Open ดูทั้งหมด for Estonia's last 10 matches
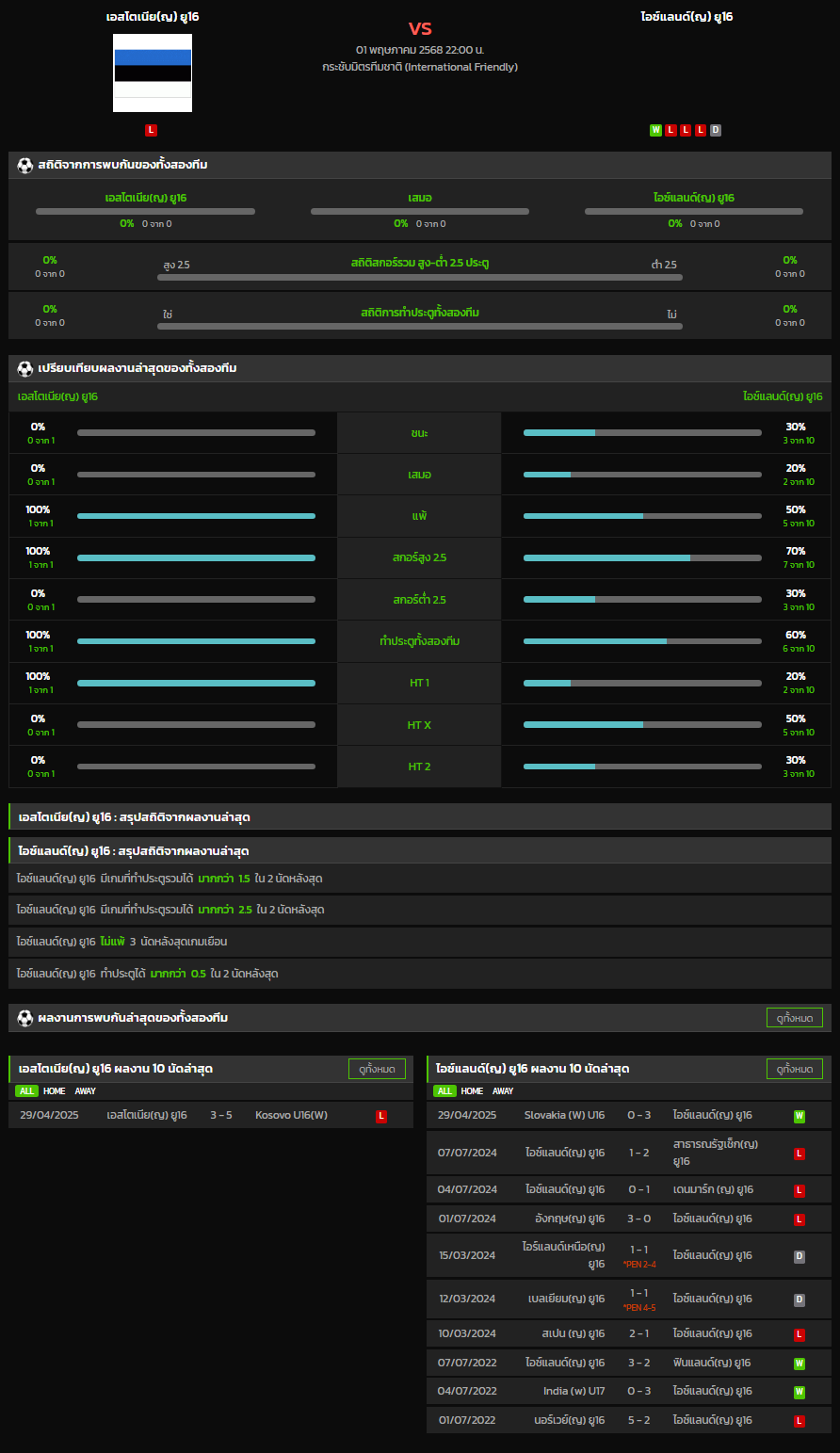840x1453 pixels. 378,1069
